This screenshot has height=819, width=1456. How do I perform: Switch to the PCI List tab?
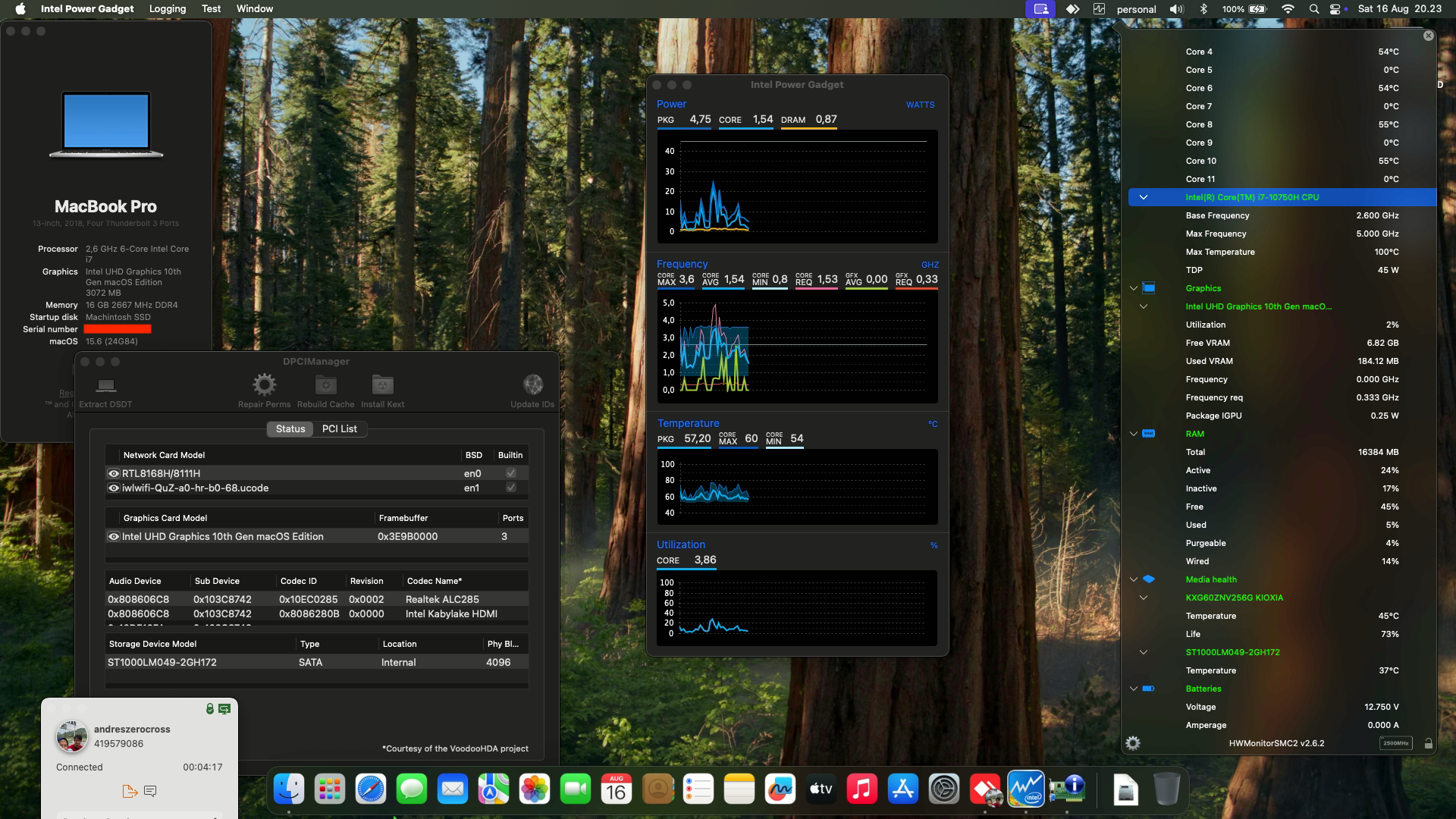(x=339, y=428)
